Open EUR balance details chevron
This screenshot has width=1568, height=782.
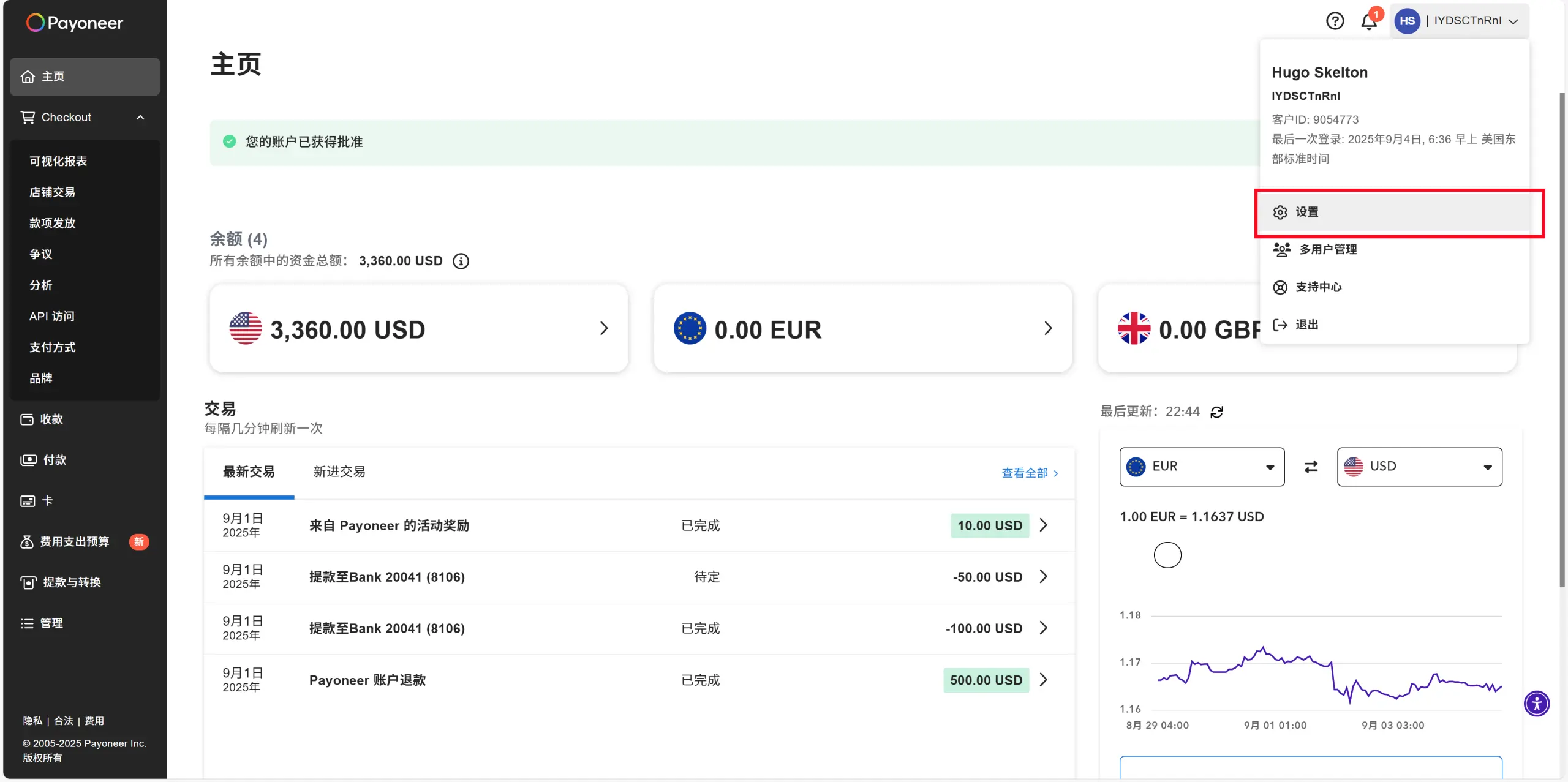(1048, 329)
